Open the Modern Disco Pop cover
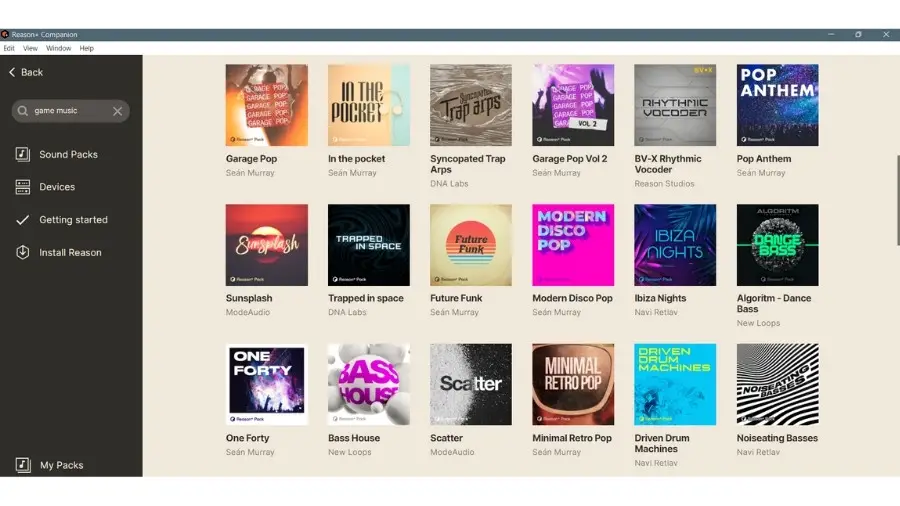Image resolution: width=900 pixels, height=506 pixels. pos(573,245)
